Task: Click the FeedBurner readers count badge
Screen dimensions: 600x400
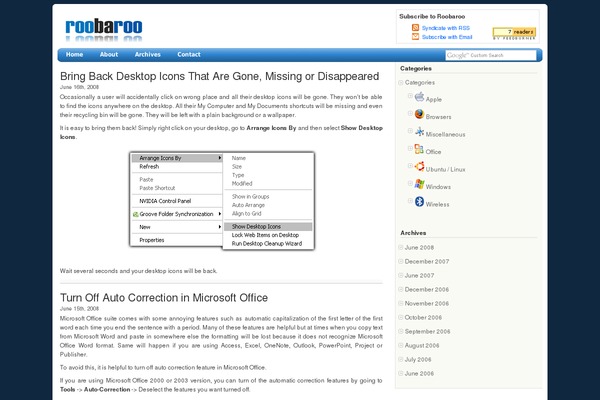Action: click(x=514, y=33)
